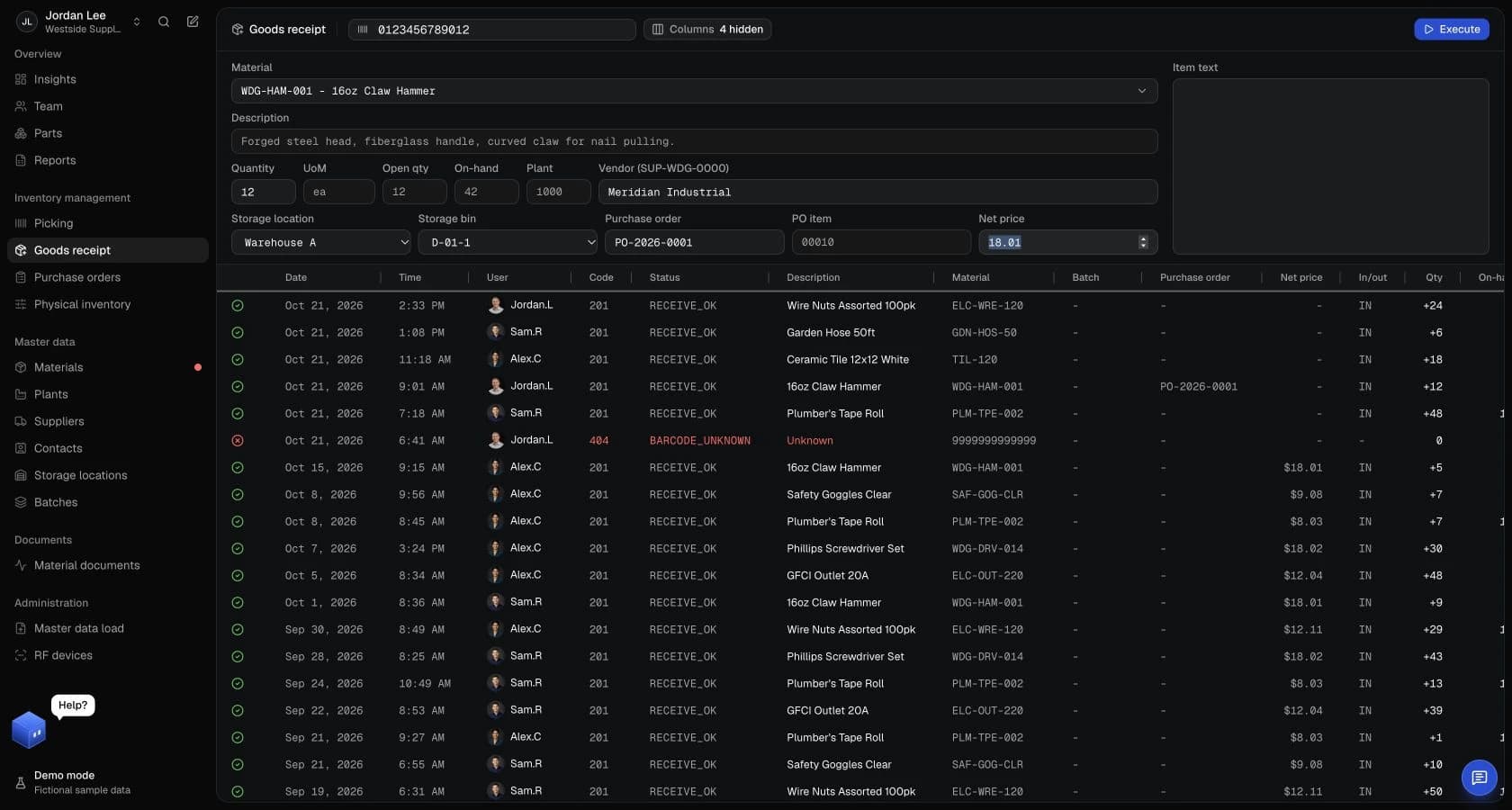Click the search magnifier icon

(x=164, y=22)
